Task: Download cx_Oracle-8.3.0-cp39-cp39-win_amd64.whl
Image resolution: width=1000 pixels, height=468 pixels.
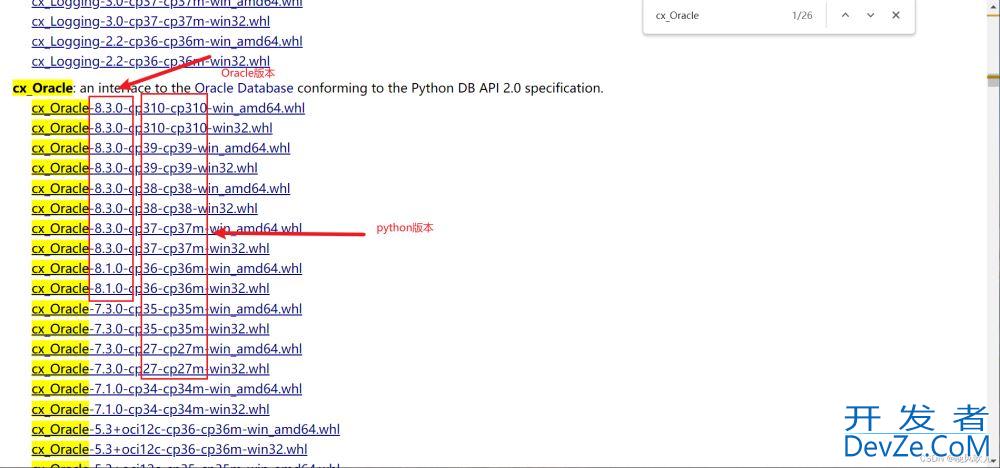Action: (x=161, y=149)
